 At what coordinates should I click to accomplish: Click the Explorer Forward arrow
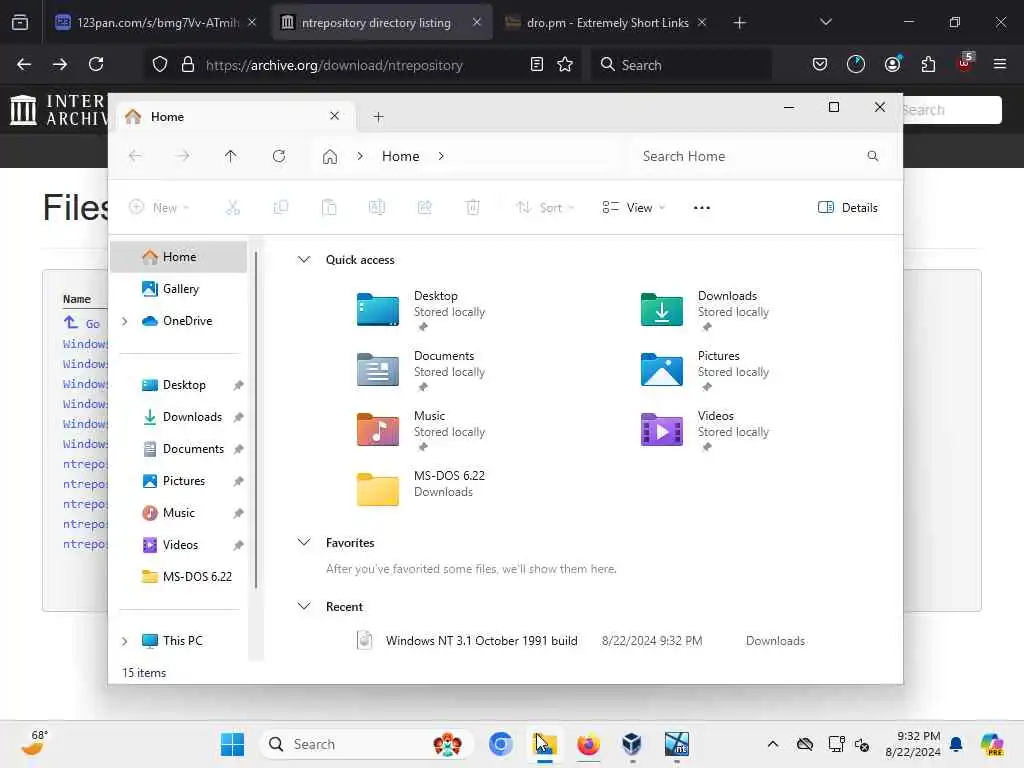(183, 156)
